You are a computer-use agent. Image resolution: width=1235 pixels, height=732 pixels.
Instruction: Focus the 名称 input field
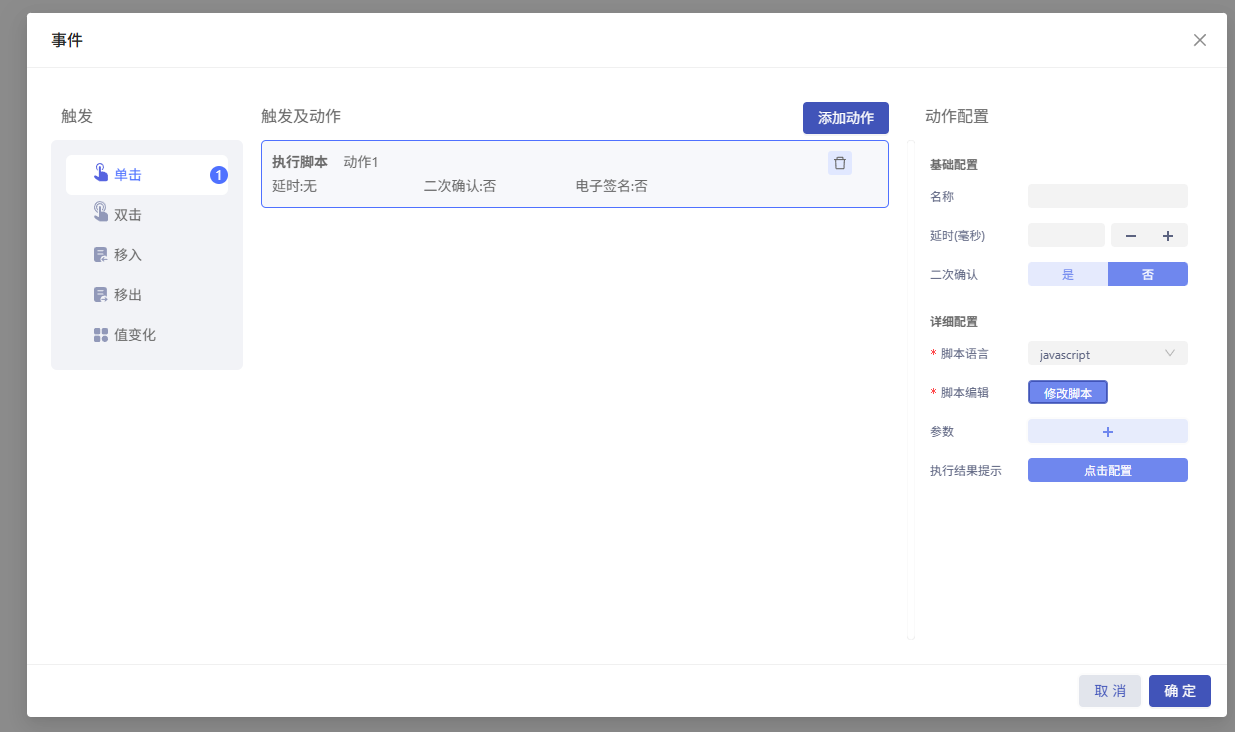(1108, 196)
